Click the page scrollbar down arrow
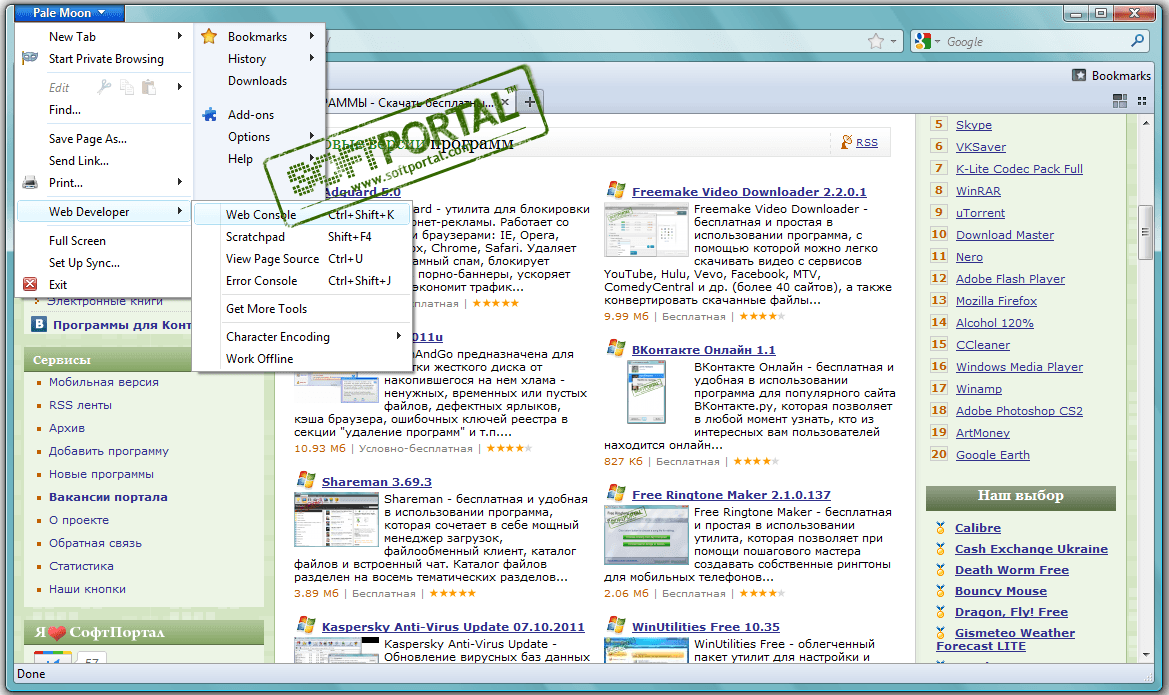 coord(1146,655)
